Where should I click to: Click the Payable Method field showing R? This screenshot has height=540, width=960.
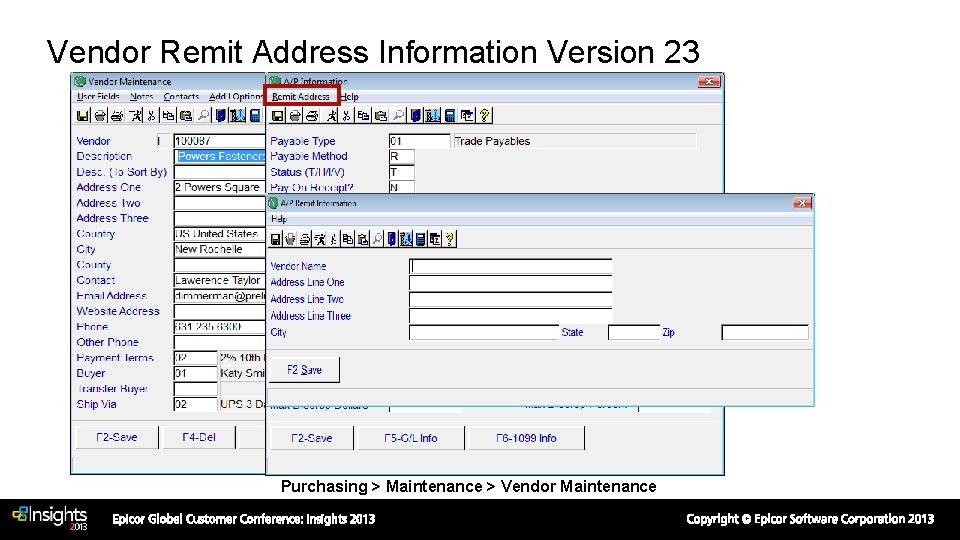coord(402,156)
